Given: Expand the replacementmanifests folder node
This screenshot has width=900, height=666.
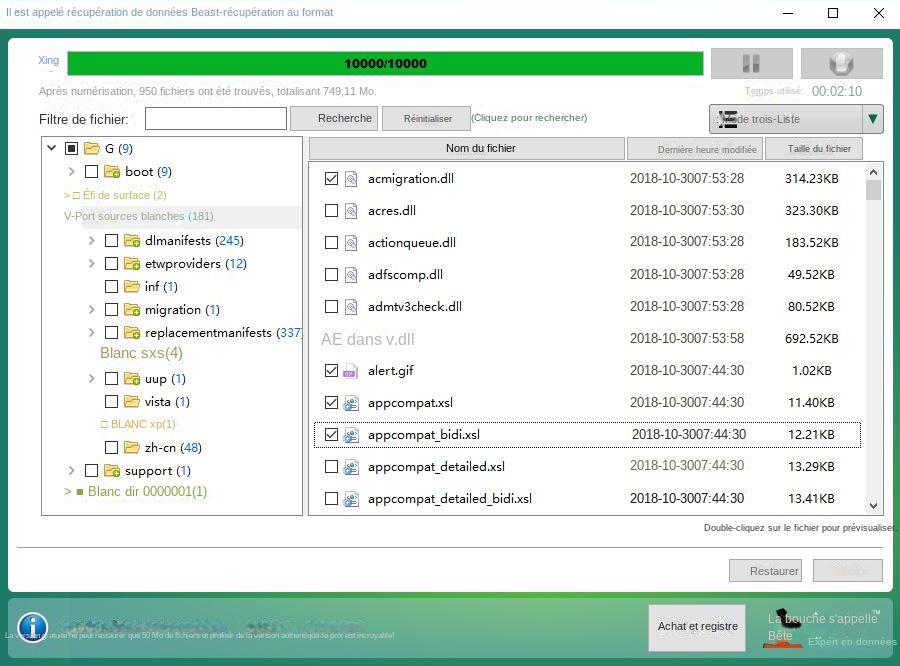Looking at the screenshot, I should [91, 332].
